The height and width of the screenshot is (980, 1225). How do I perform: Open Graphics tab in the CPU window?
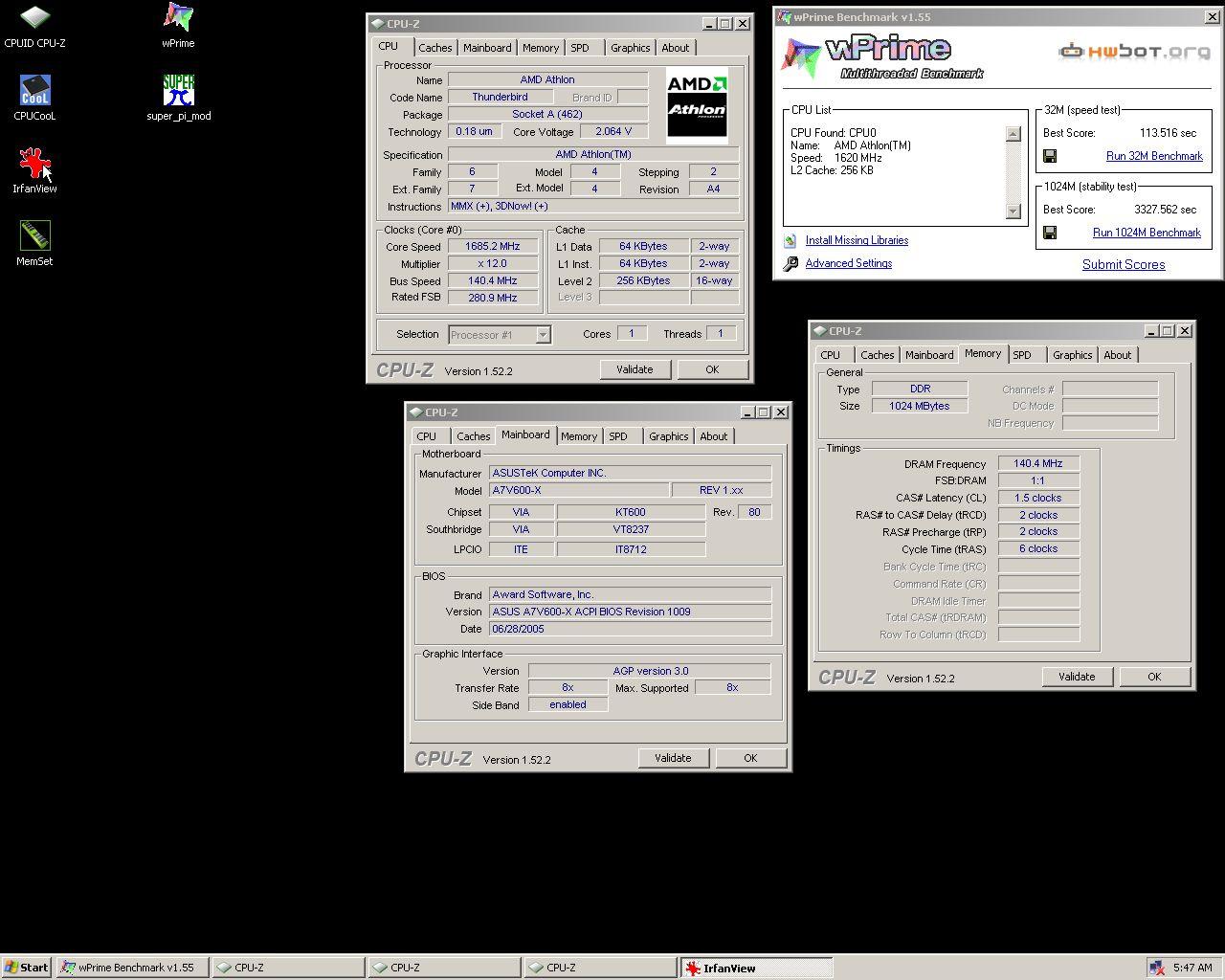point(630,48)
